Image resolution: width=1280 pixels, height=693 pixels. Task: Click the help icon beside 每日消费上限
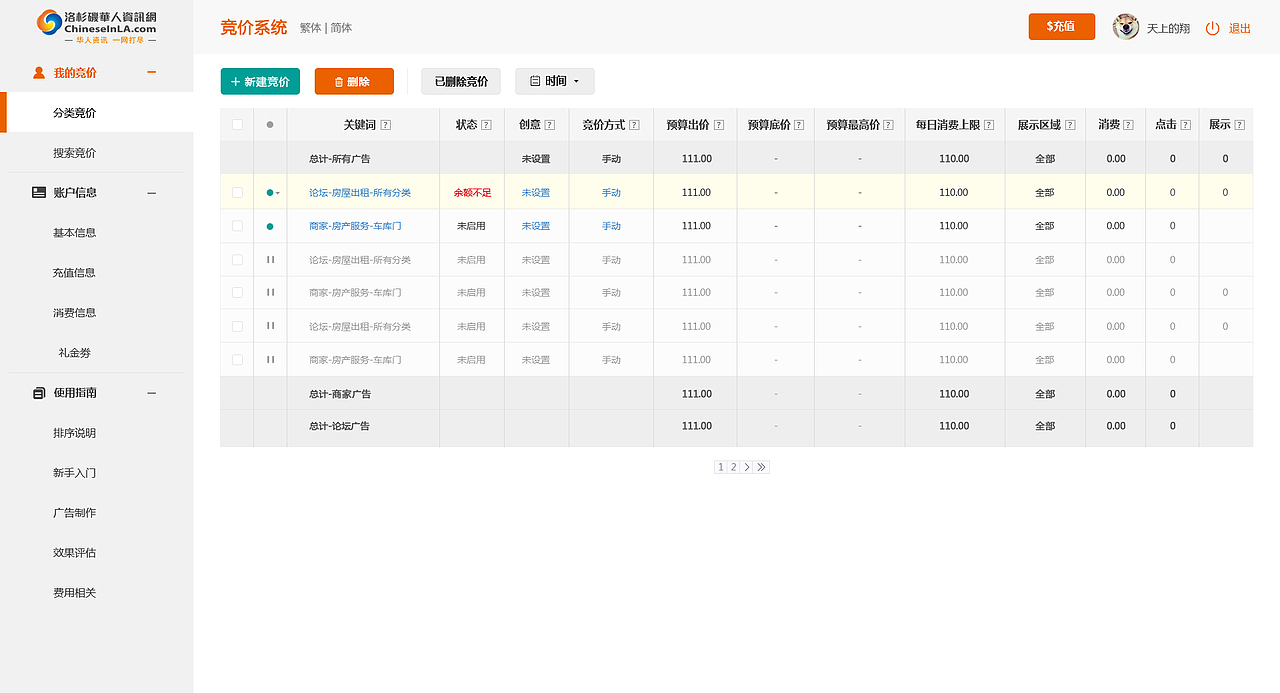tap(988, 124)
